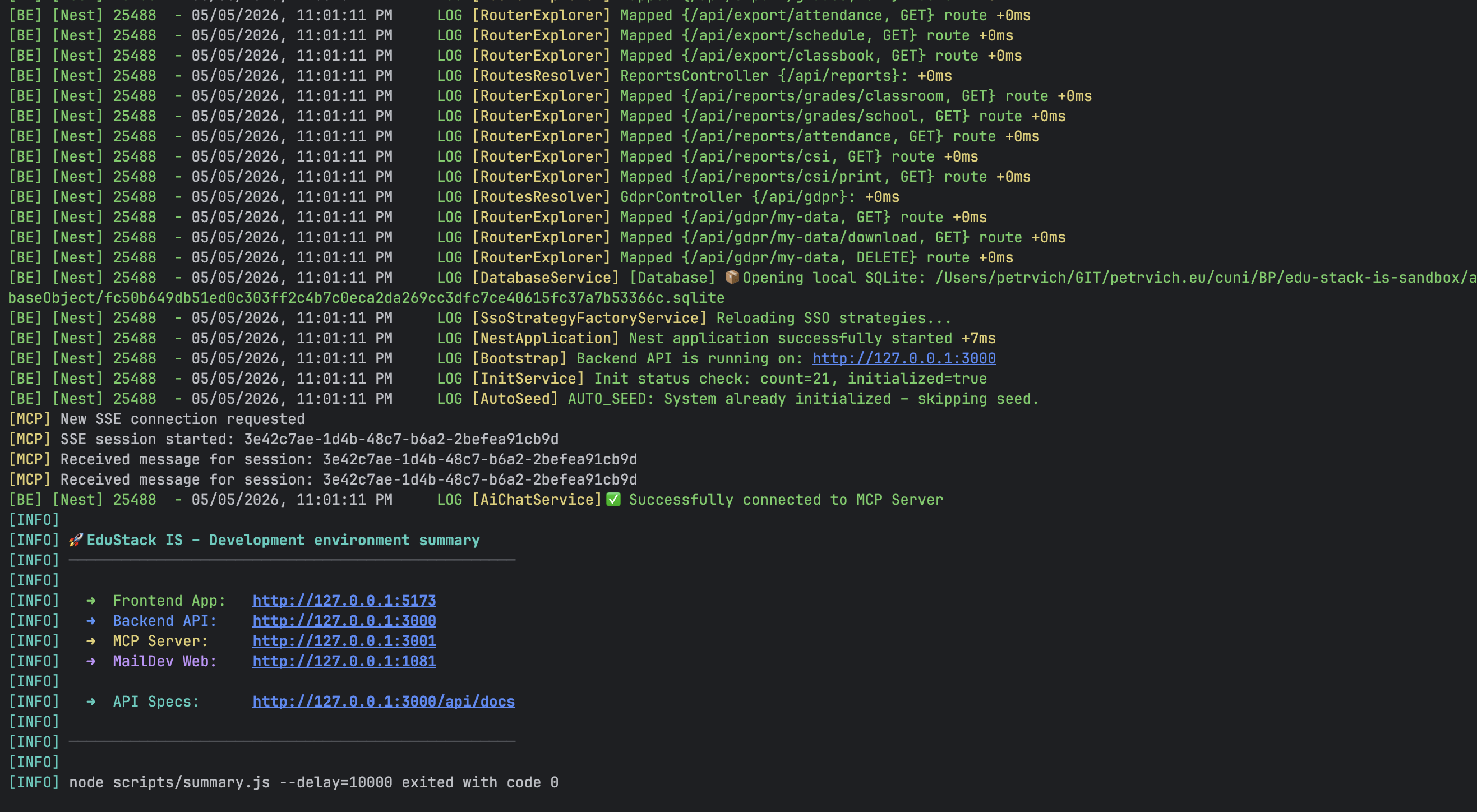Click the '[Bootstrap]' log tag
1477x812 pixels.
(x=519, y=358)
